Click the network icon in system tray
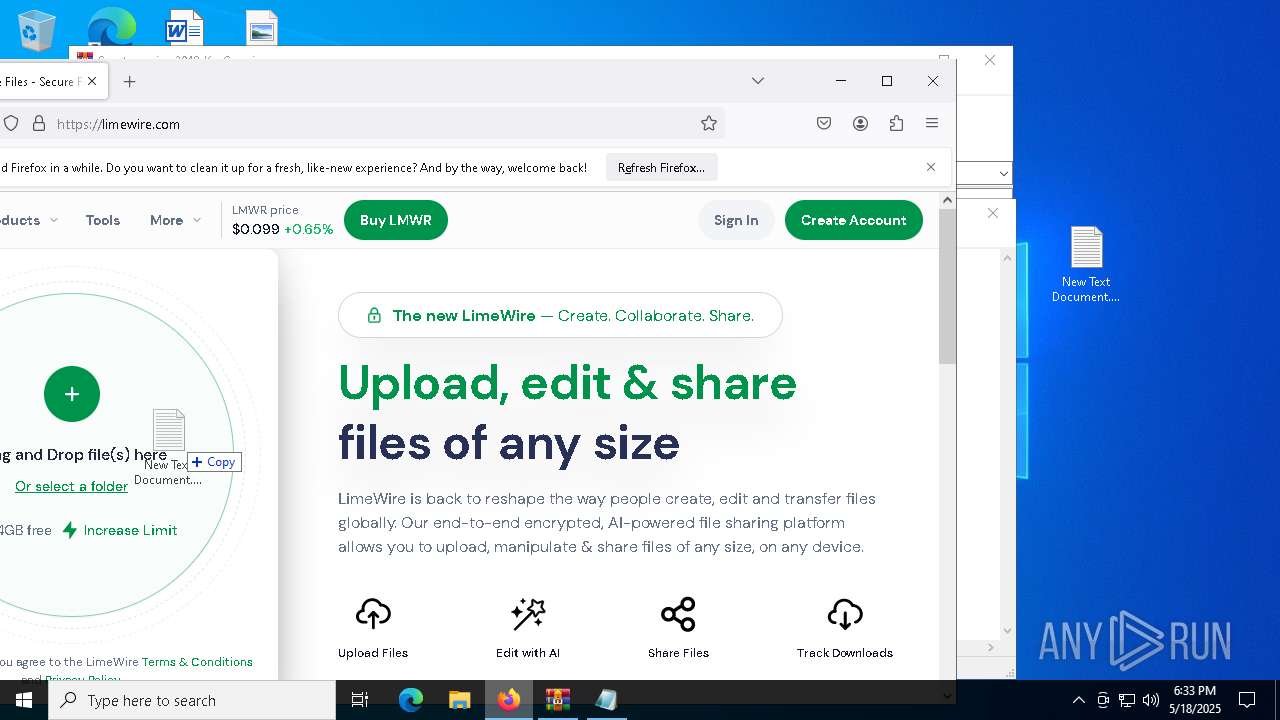 pyautogui.click(x=1127, y=700)
